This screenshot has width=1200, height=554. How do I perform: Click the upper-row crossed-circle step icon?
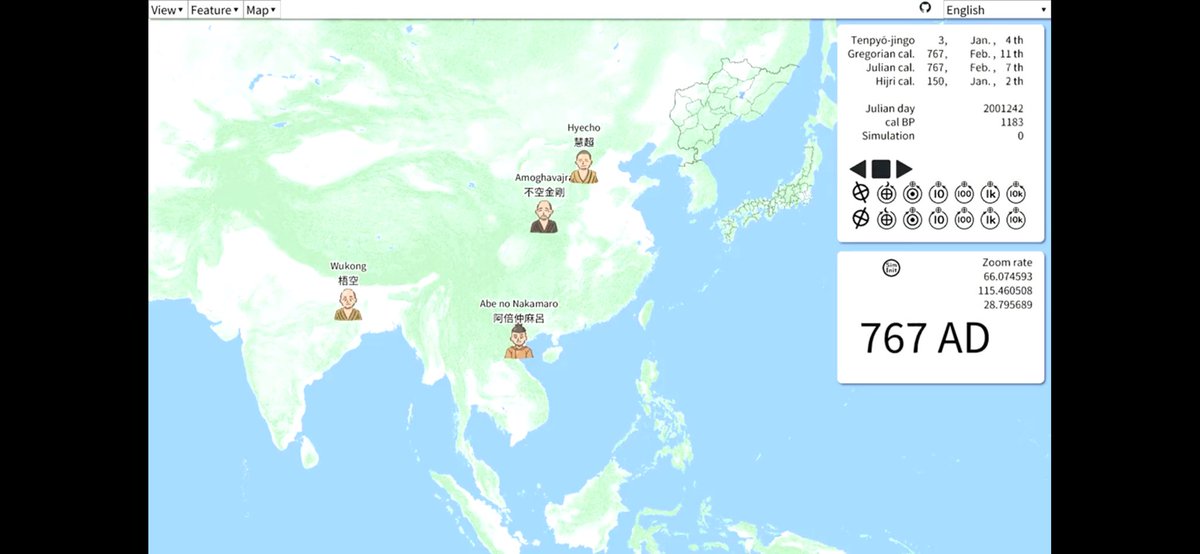(886, 192)
